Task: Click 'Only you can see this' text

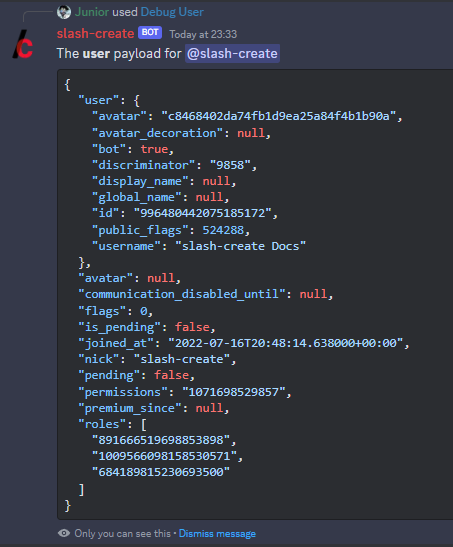Action: click(123, 533)
